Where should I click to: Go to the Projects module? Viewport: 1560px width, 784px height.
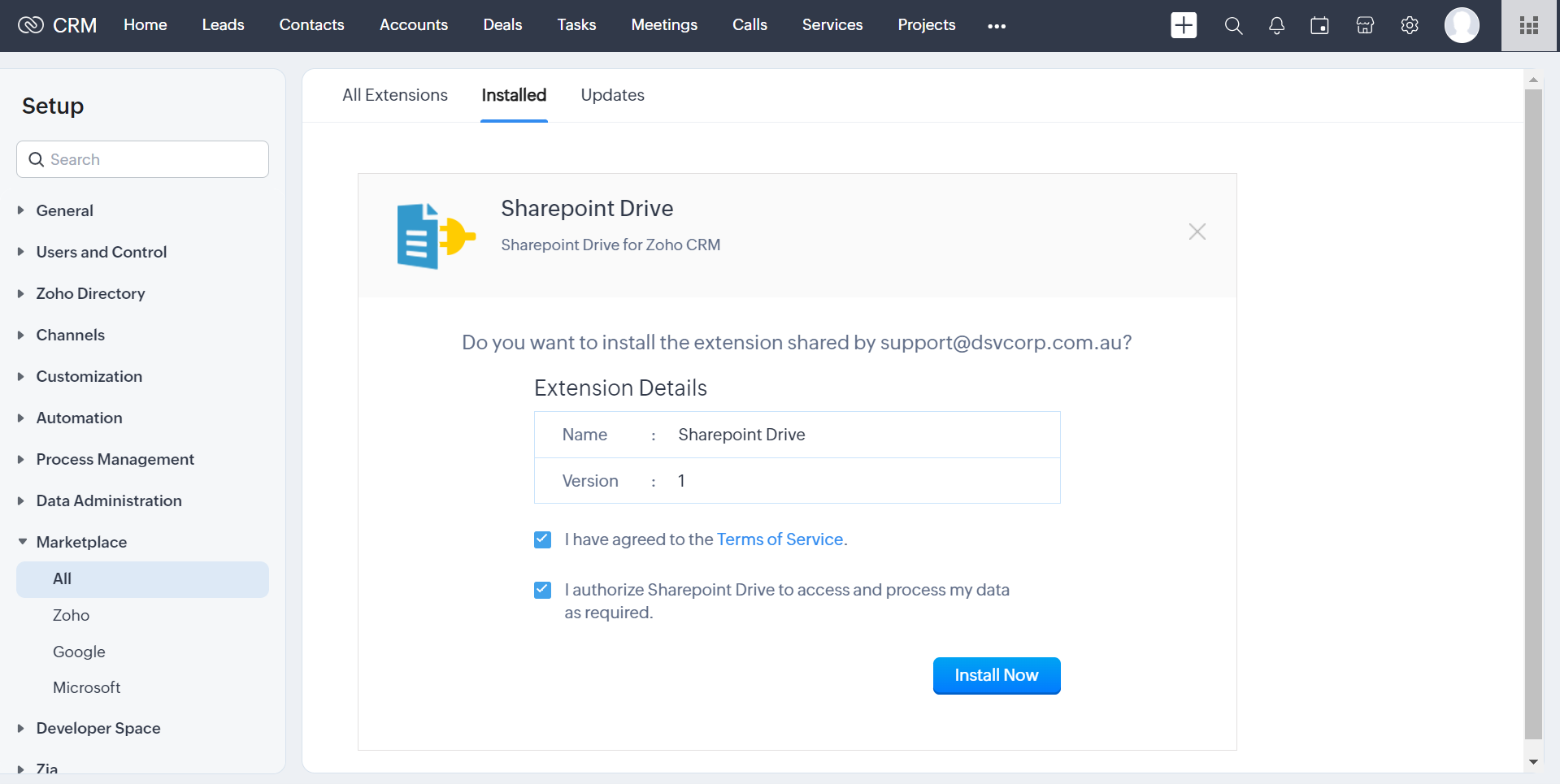pyautogui.click(x=927, y=25)
